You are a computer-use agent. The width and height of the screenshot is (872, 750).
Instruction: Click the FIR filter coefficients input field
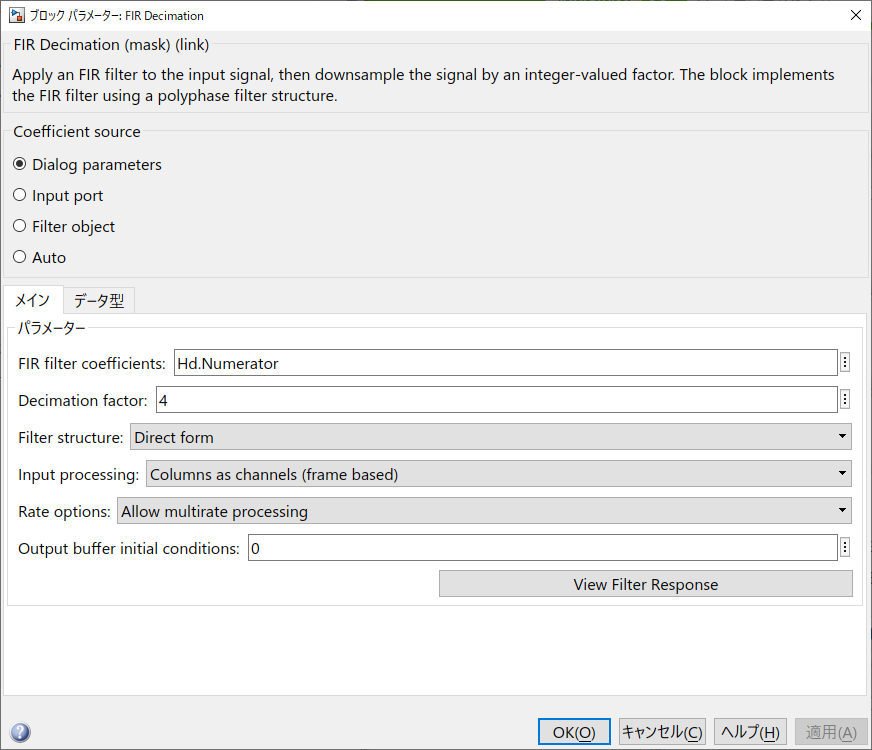click(506, 363)
